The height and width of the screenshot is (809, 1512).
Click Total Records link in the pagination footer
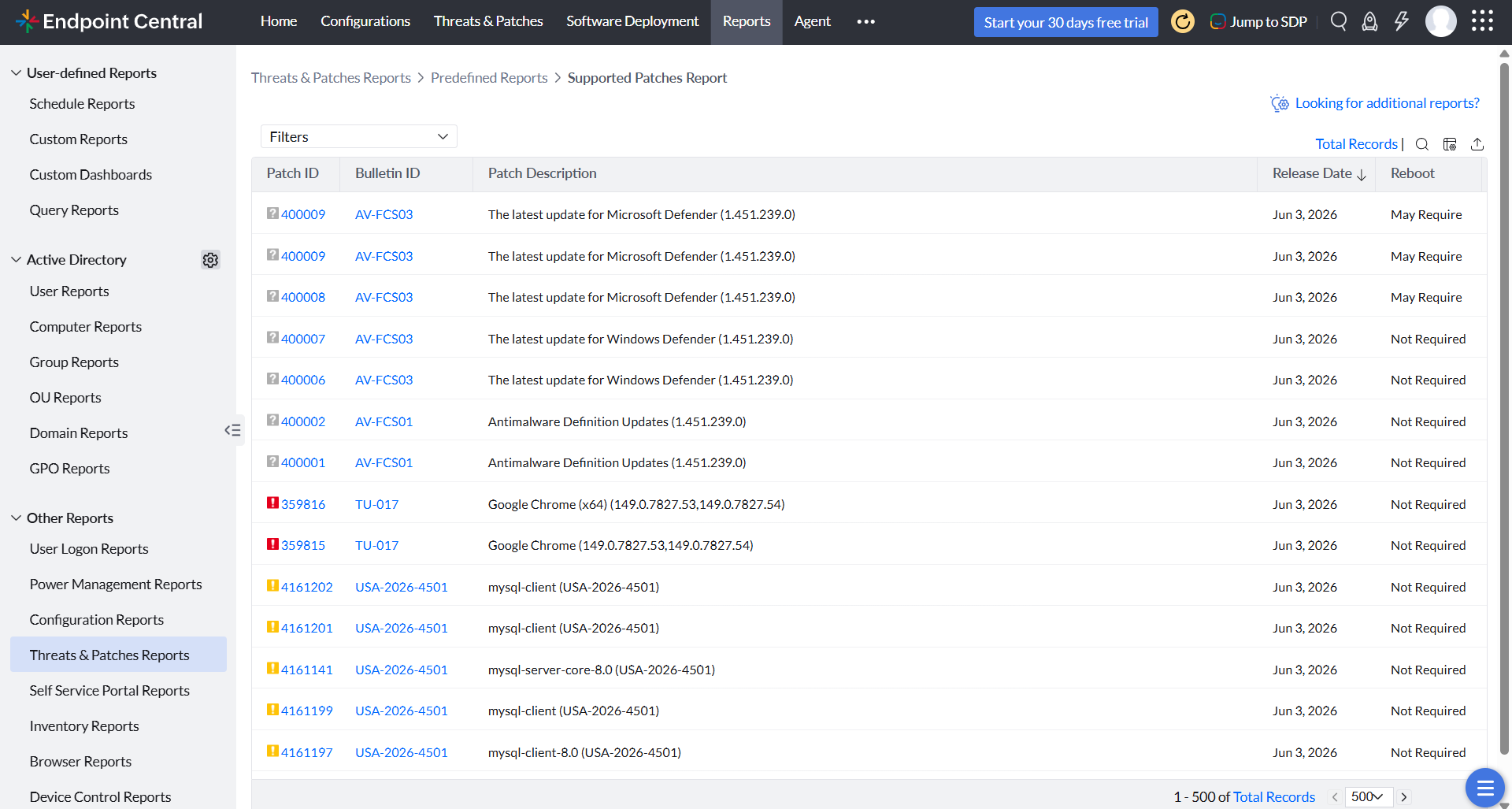click(1274, 797)
